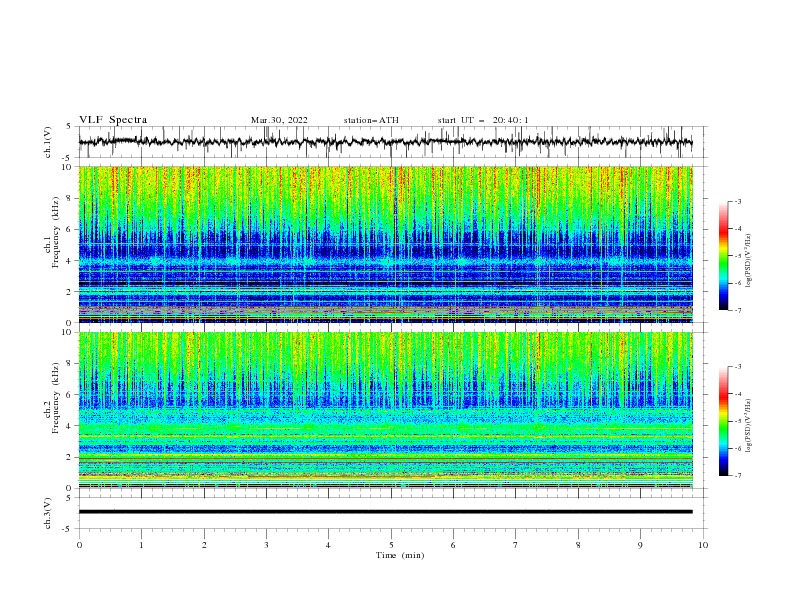The height and width of the screenshot is (612, 792).
Task: Click the 'start UT = 20:40:1' text
Action: [x=483, y=120]
